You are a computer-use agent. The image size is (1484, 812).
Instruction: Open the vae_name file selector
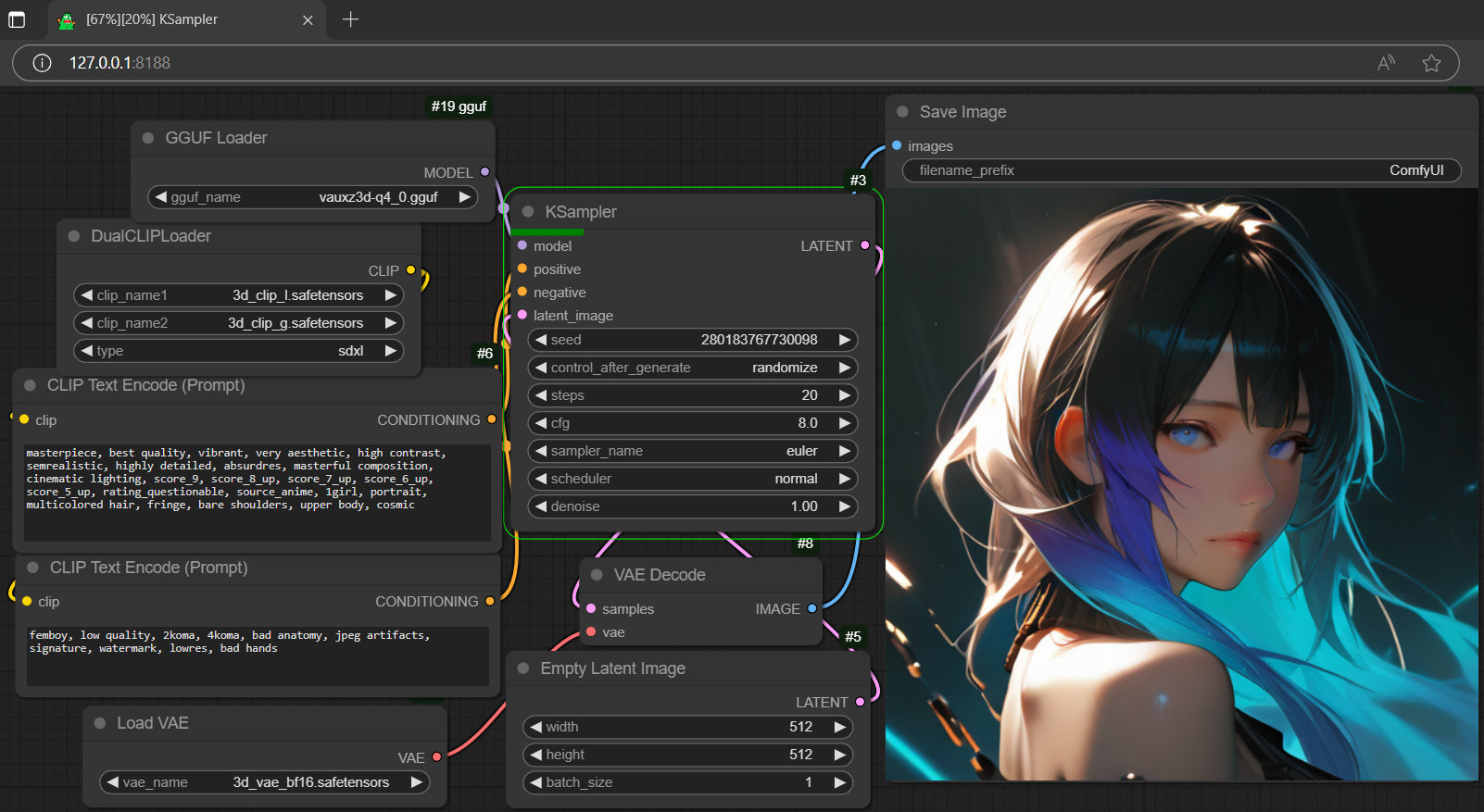coord(265,782)
